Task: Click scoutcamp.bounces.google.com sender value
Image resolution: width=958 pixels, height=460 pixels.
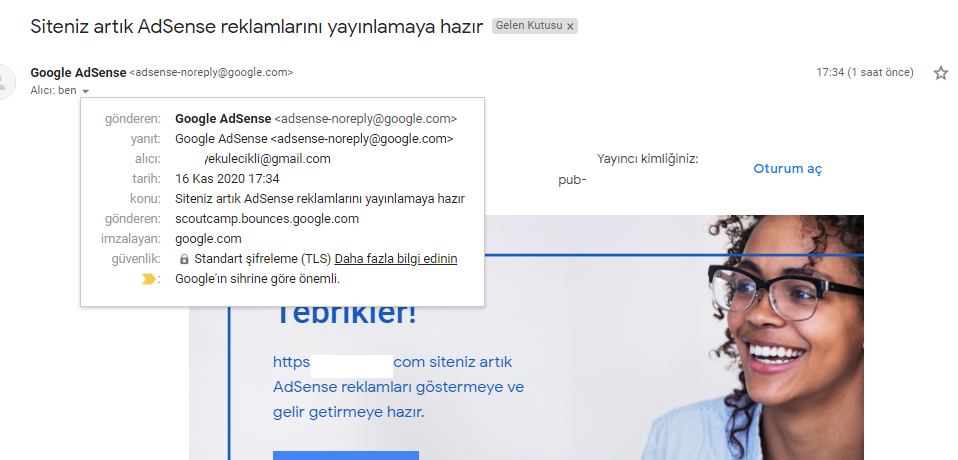Action: pos(267,219)
